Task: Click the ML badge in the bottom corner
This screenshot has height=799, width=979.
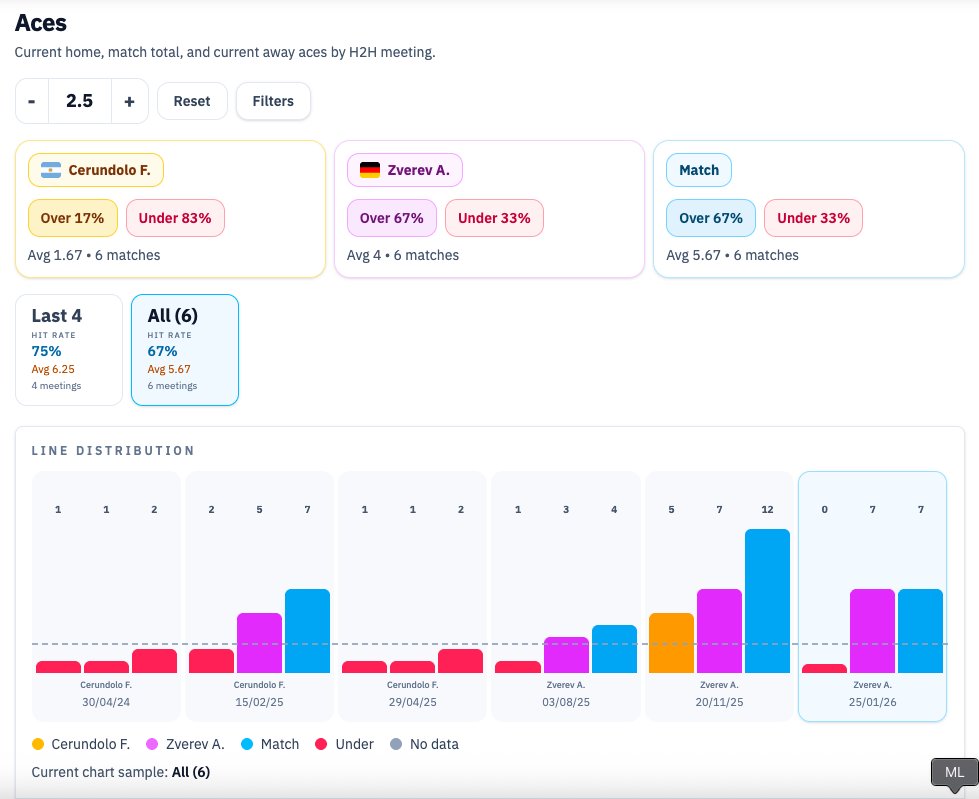Action: pyautogui.click(x=952, y=772)
